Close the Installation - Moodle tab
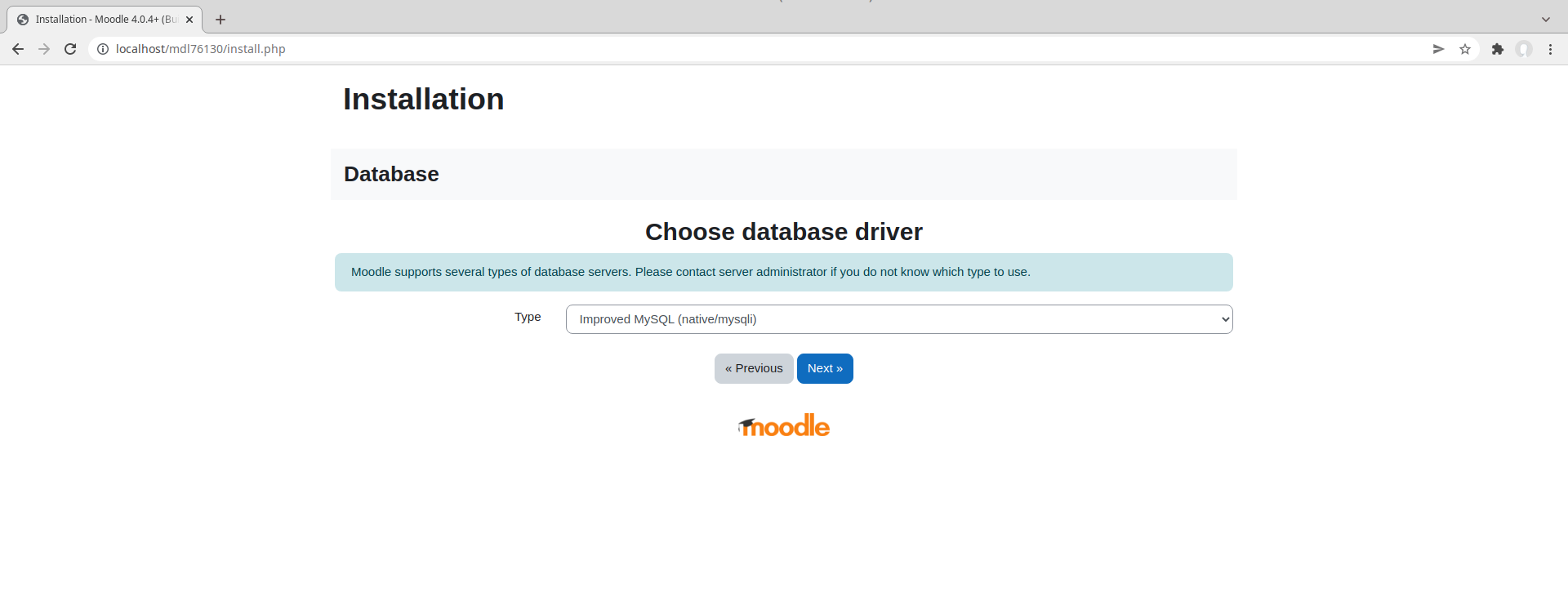Viewport: 1568px width, 614px height. (189, 20)
